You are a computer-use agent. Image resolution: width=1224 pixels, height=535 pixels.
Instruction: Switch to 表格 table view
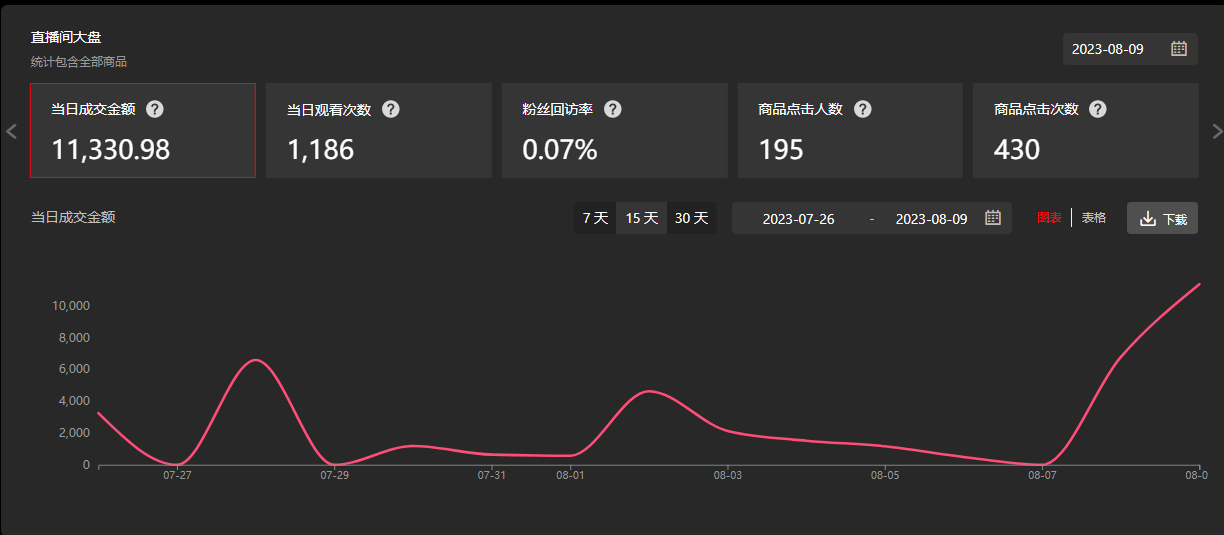pyautogui.click(x=1094, y=218)
